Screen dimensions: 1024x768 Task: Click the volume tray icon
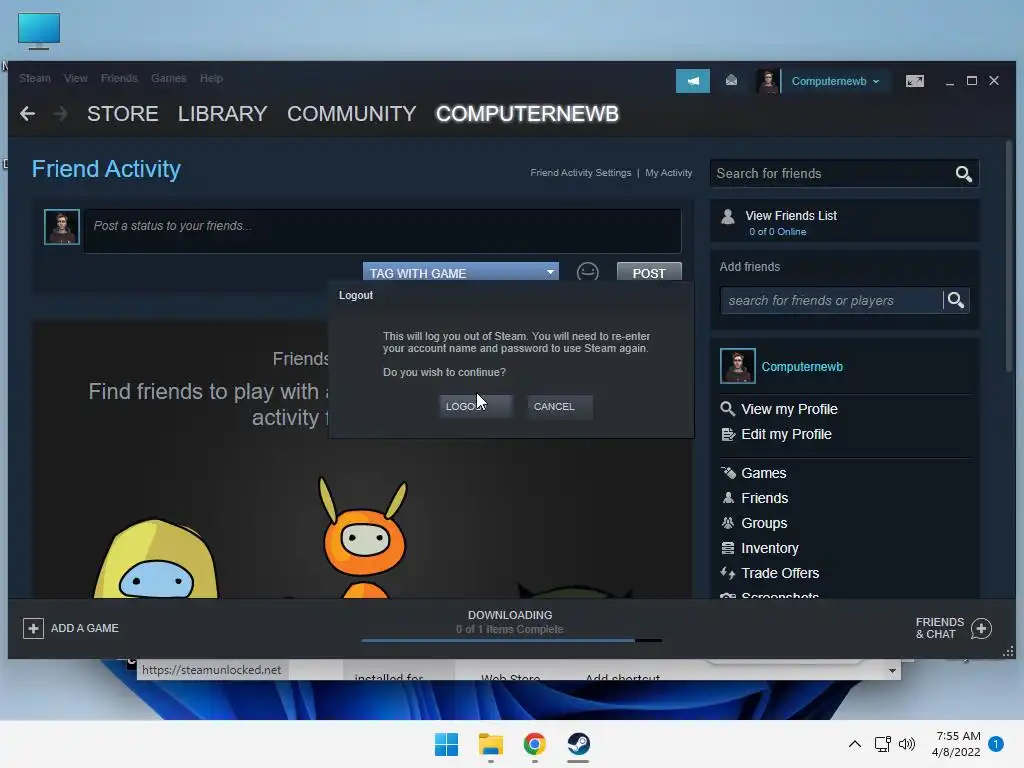coord(907,744)
